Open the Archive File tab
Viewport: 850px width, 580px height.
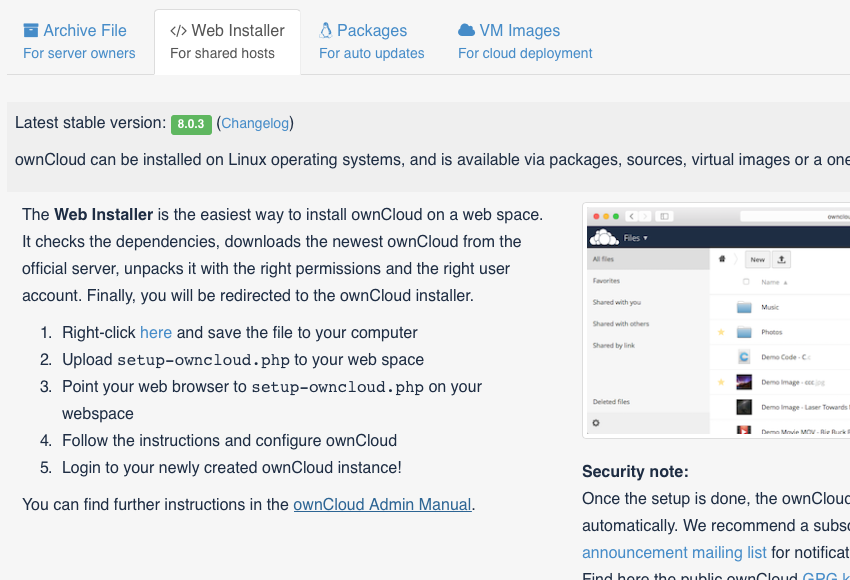pyautogui.click(x=79, y=41)
